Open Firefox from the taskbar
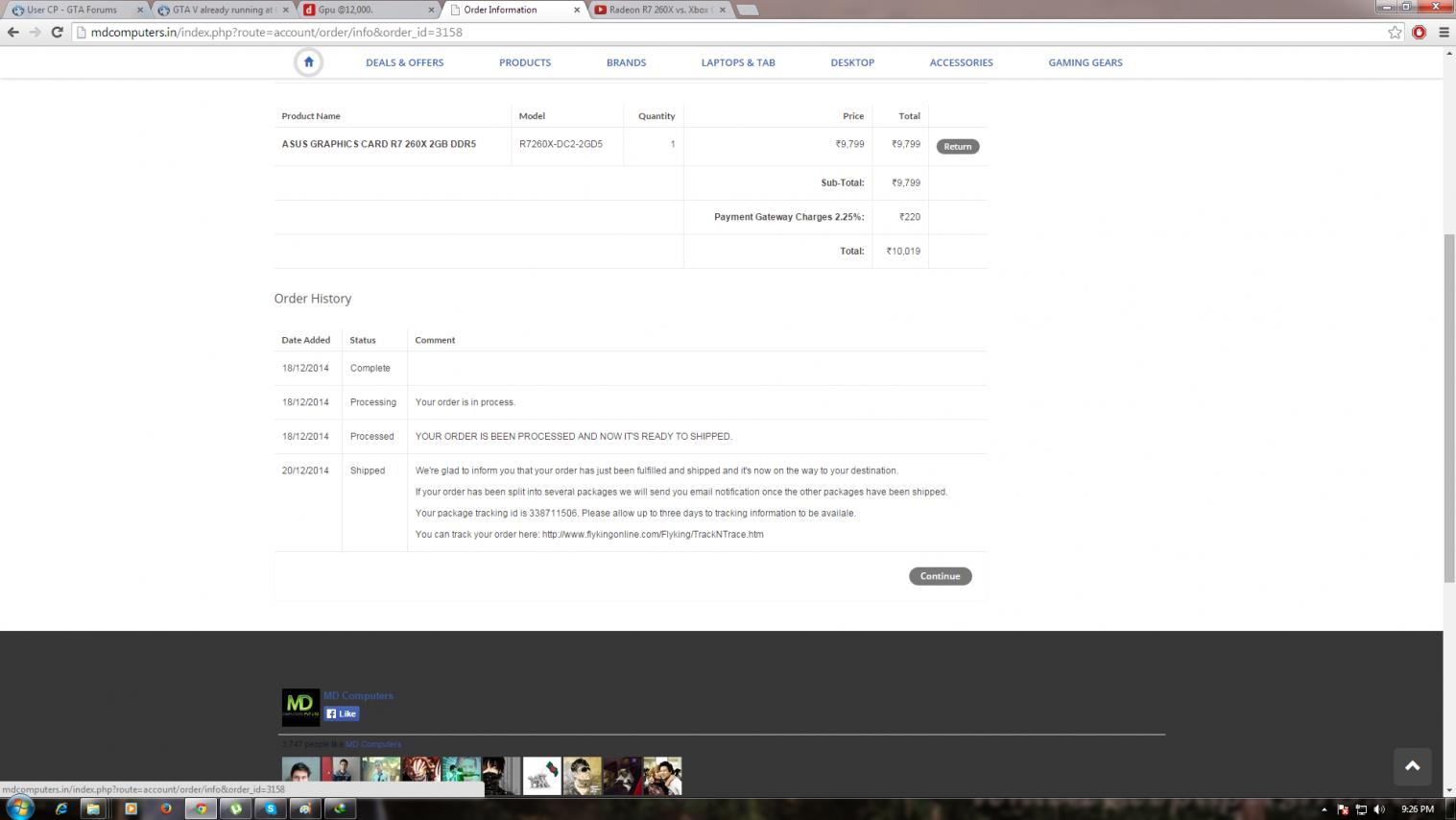This screenshot has height=820, width=1456. pos(165,808)
